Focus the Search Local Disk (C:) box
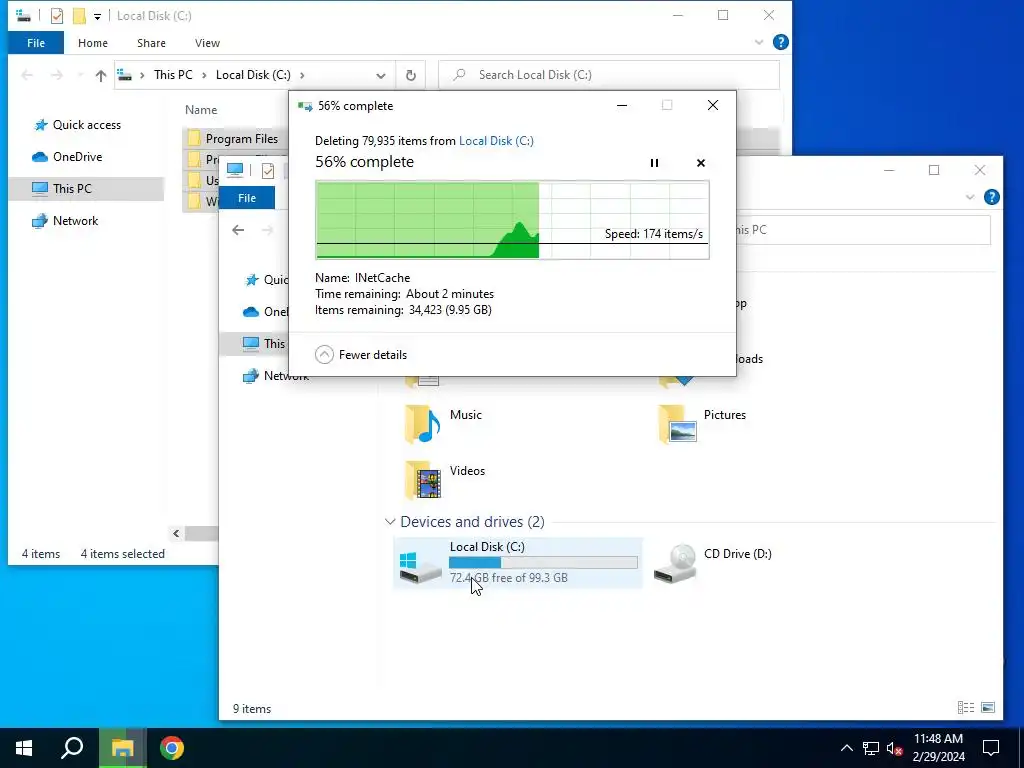Image resolution: width=1024 pixels, height=768 pixels. 609,75
